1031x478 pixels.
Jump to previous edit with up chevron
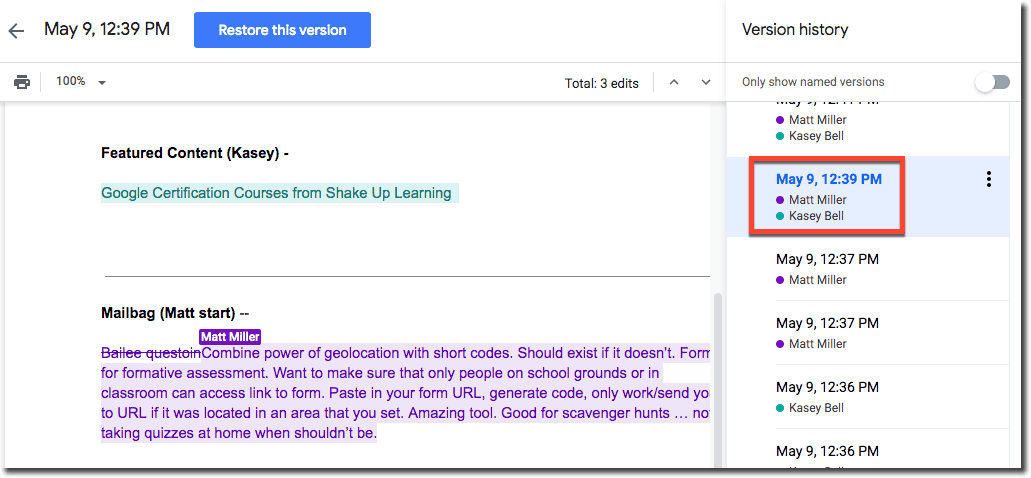(673, 82)
